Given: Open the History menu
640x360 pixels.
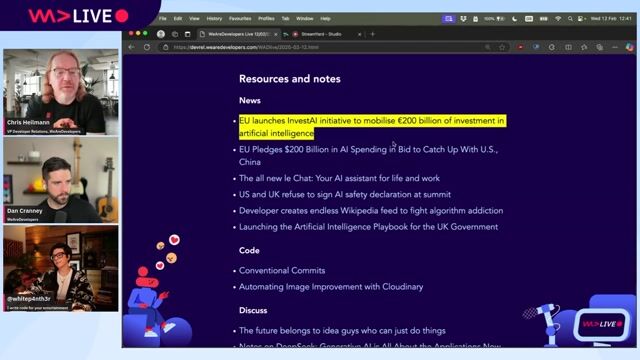Looking at the screenshot, I should coord(214,19).
